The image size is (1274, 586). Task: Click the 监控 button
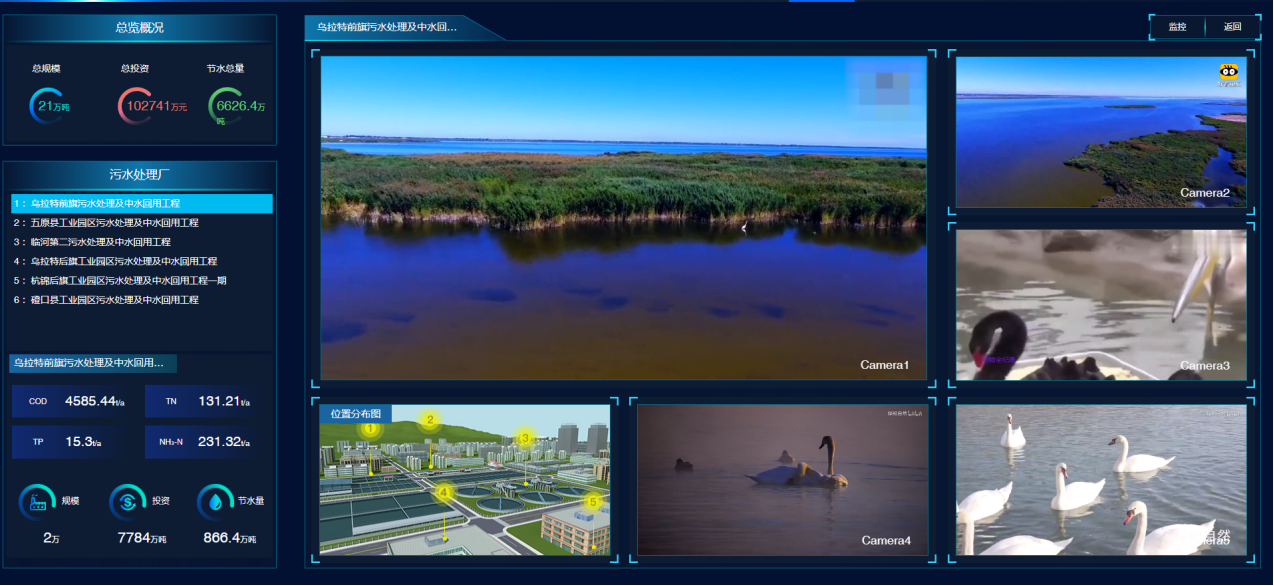pyautogui.click(x=1177, y=27)
